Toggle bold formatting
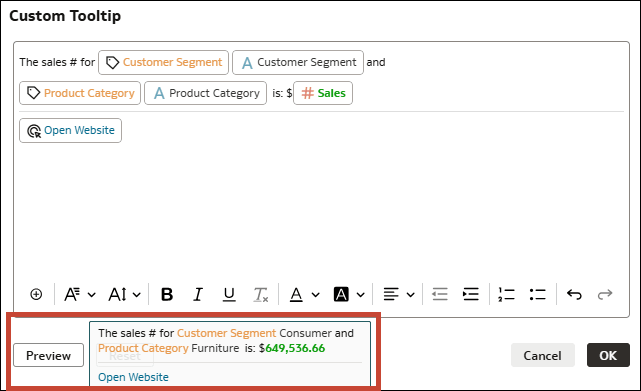Screen dimensions: 641x391 pyautogui.click(x=167, y=294)
